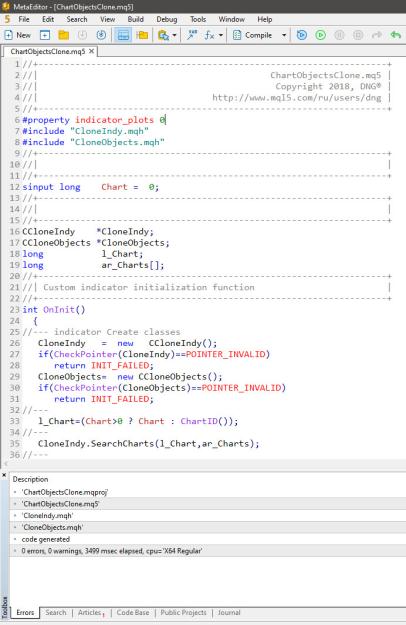Click the New file button
406x625 pixels.
[18, 35]
